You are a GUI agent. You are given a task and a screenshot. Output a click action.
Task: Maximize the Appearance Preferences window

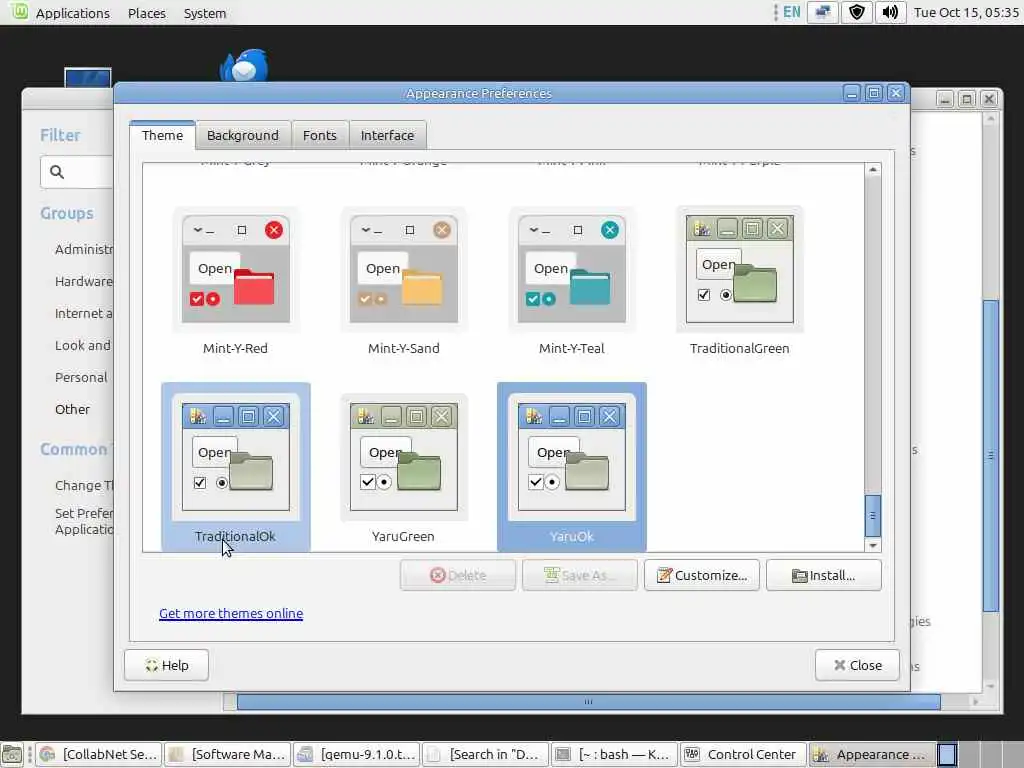point(874,93)
